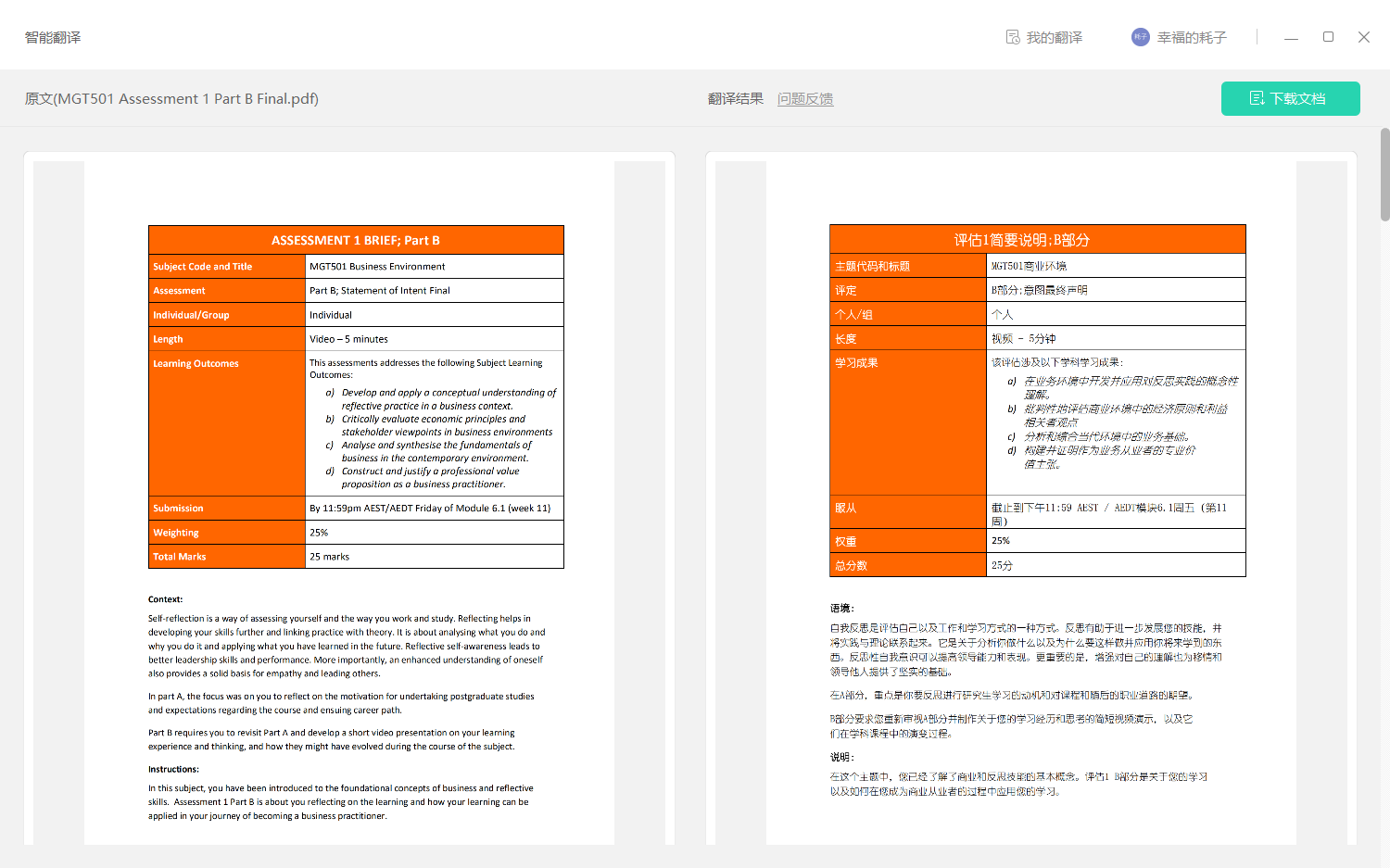The height and width of the screenshot is (868, 1390).
Task: Click the username 幸福的耗子
Action: [x=1192, y=37]
